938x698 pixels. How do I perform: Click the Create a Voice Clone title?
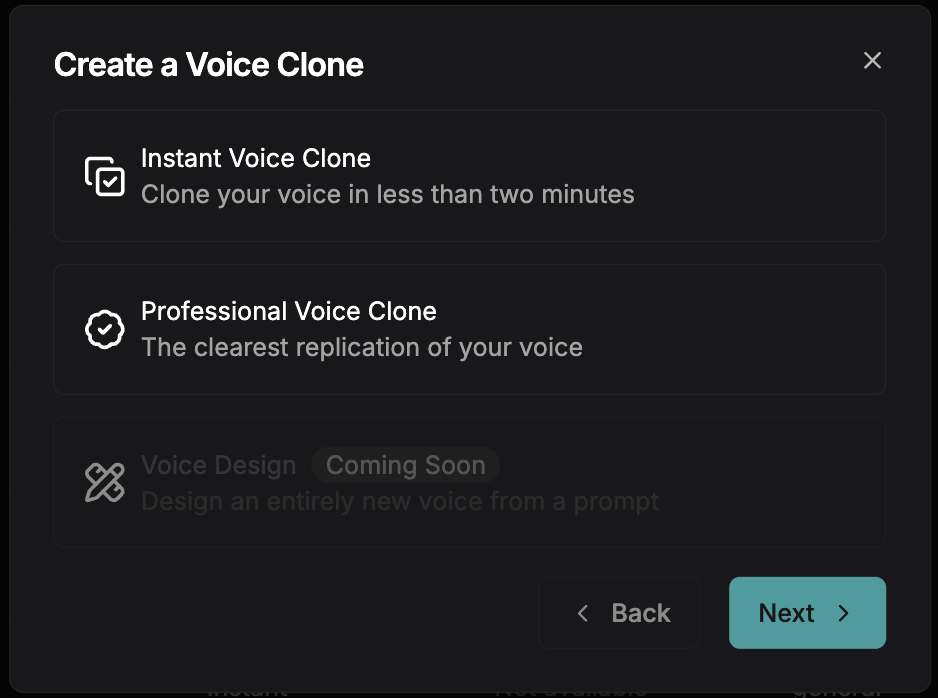(208, 64)
